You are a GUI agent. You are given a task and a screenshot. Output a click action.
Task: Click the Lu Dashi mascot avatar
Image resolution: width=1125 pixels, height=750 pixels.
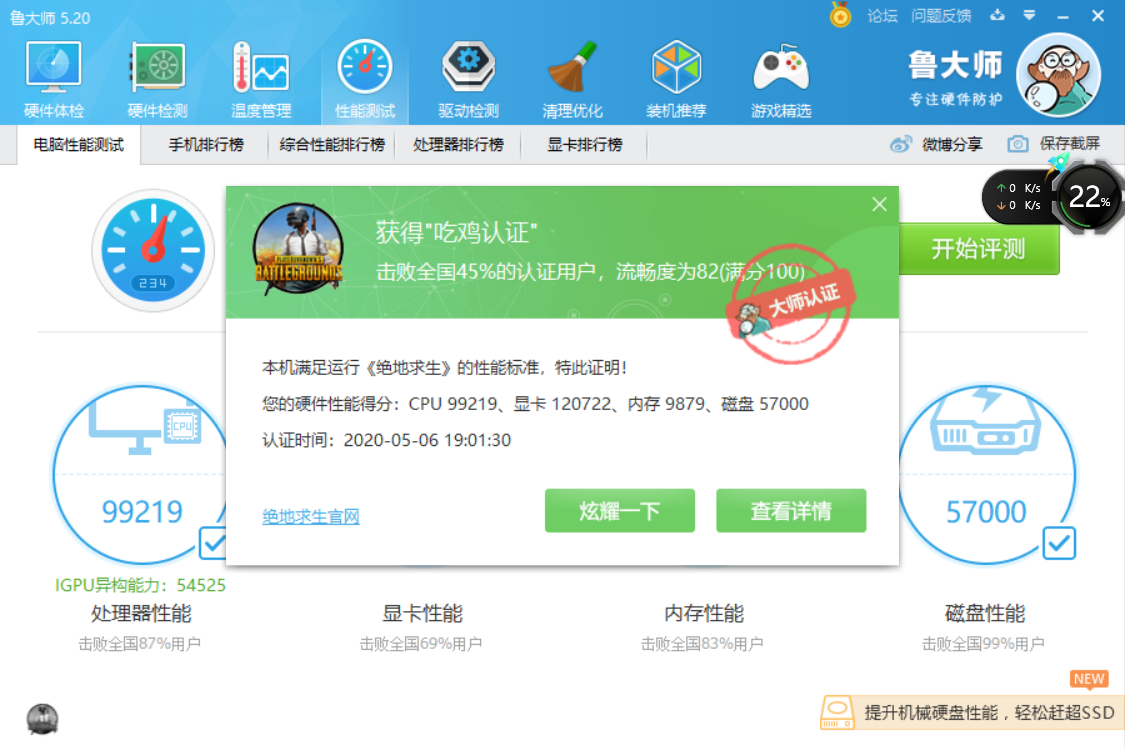(1058, 75)
